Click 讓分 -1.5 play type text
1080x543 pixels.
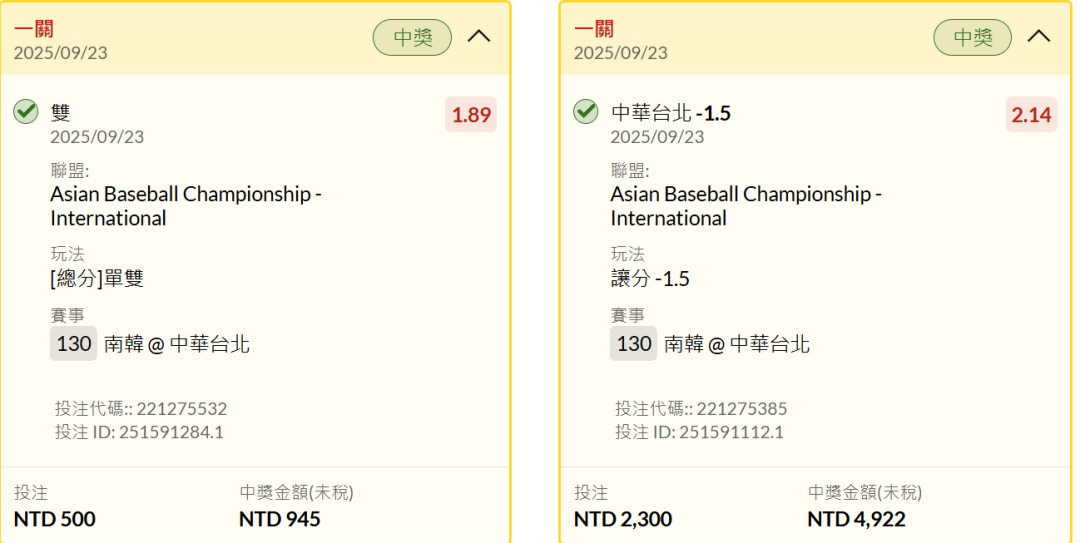click(650, 278)
